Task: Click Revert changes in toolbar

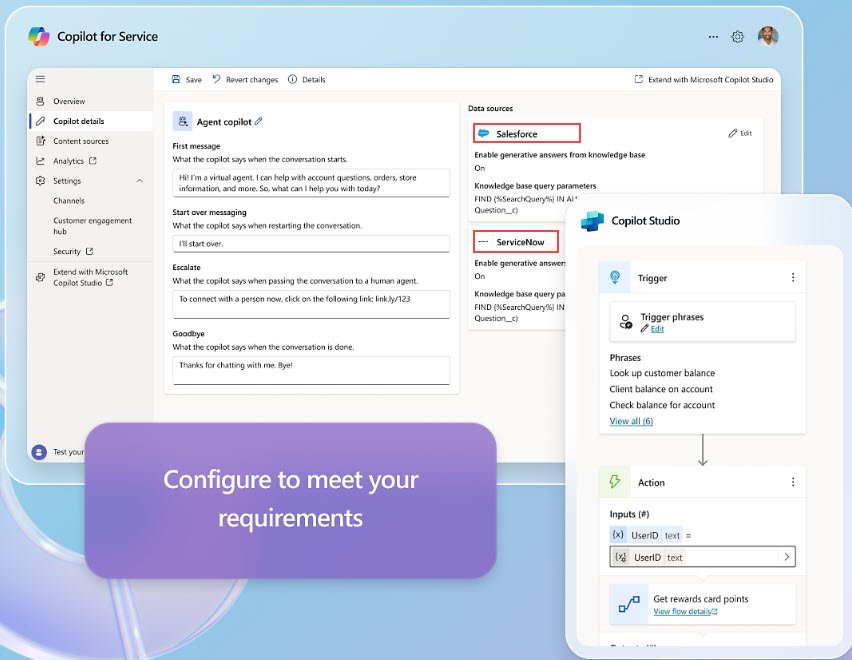Action: (245, 79)
